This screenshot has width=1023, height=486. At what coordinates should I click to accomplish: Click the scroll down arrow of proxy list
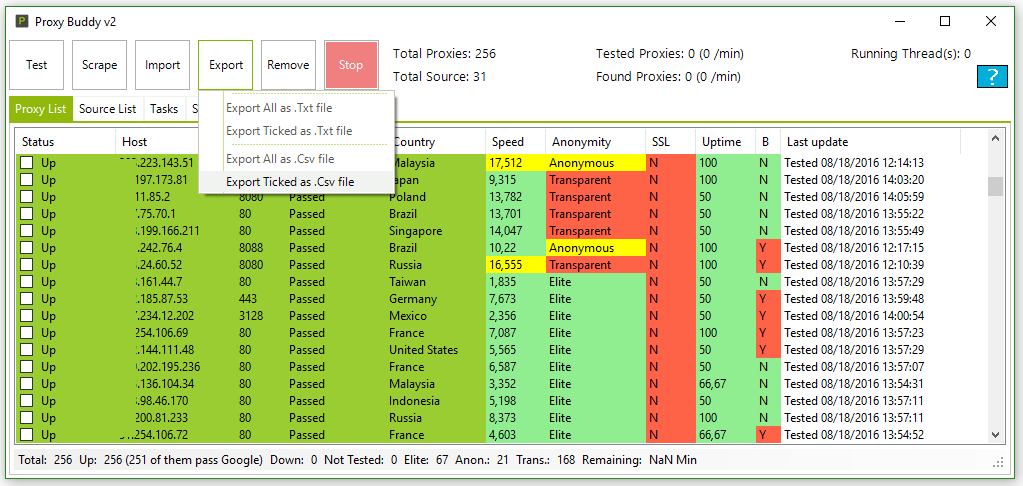click(x=994, y=435)
